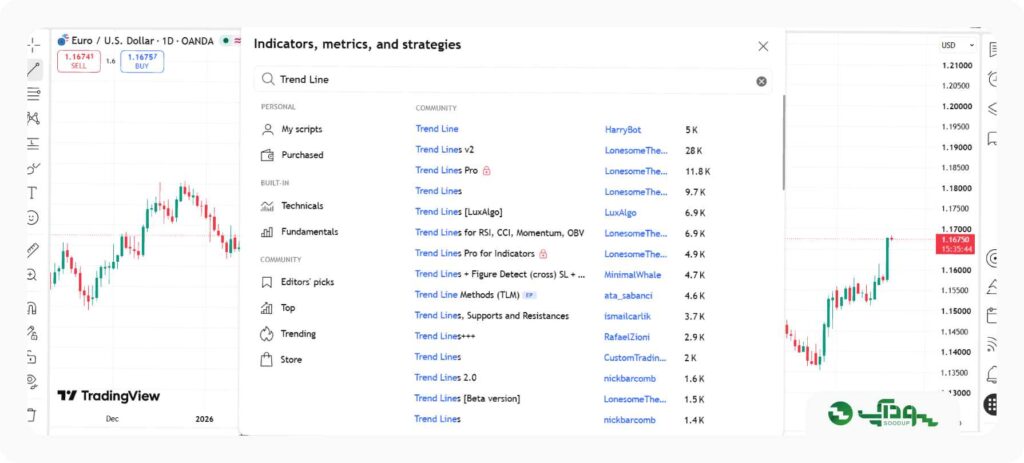This screenshot has height=463, width=1024.
Task: Open the notifications bell icon
Action: (993, 374)
